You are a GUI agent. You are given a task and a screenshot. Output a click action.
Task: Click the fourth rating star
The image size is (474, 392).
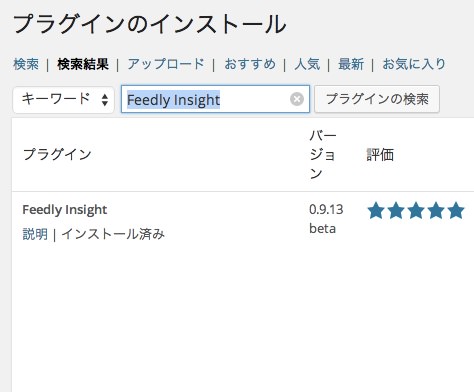point(436,211)
